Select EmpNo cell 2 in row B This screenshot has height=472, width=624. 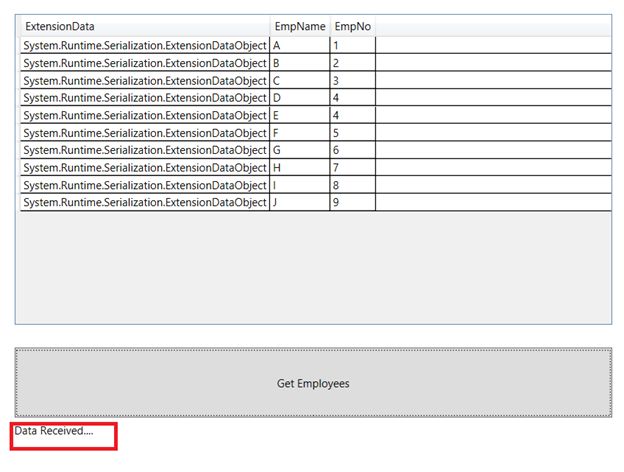pyautogui.click(x=353, y=63)
